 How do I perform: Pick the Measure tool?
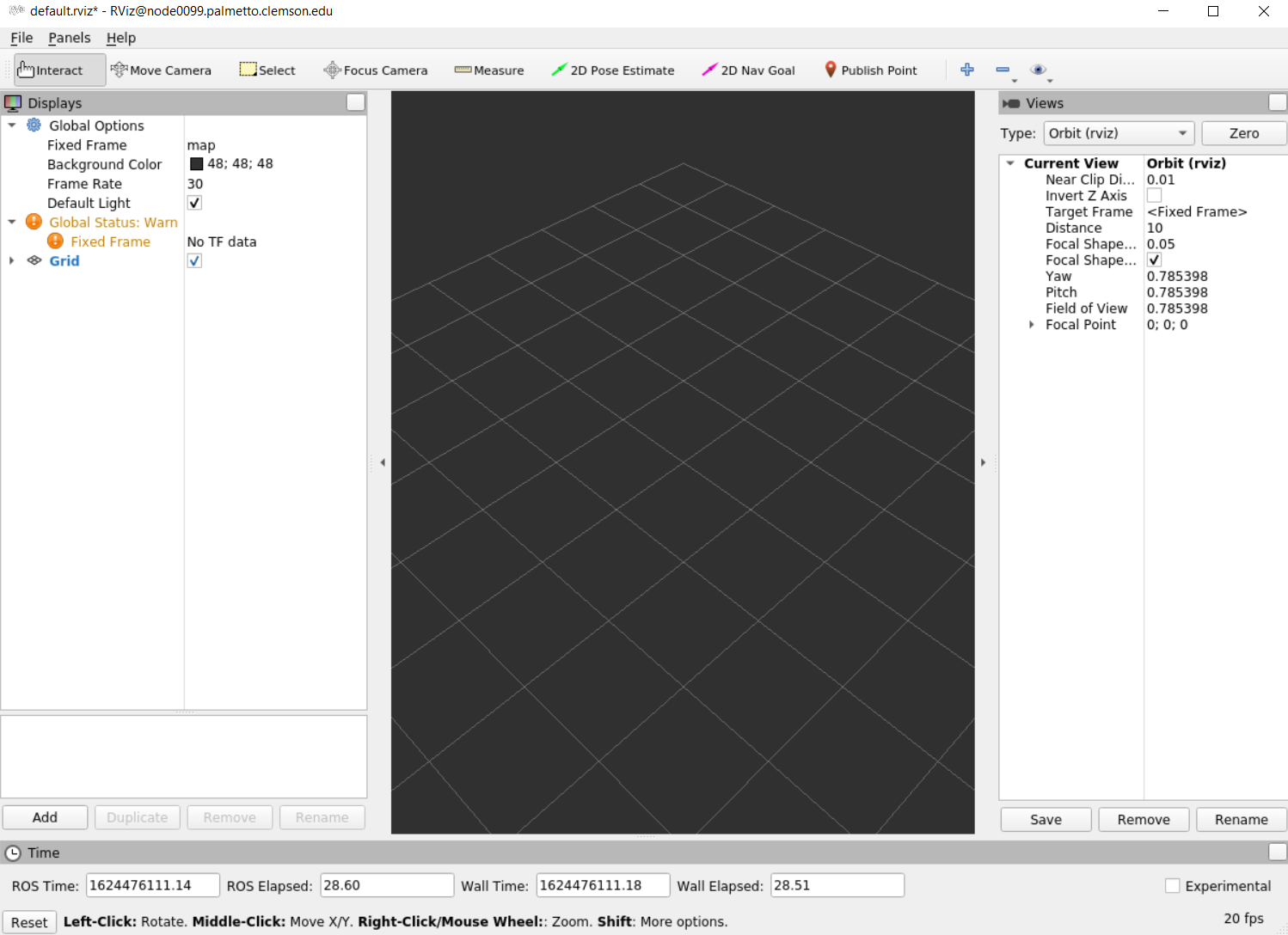click(x=489, y=70)
